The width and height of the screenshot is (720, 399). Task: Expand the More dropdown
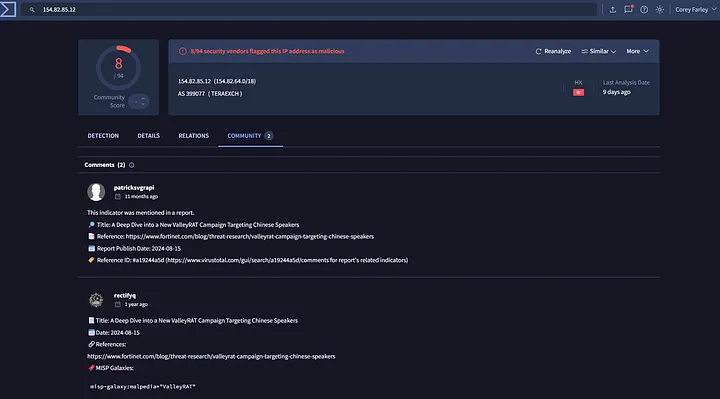pos(638,51)
